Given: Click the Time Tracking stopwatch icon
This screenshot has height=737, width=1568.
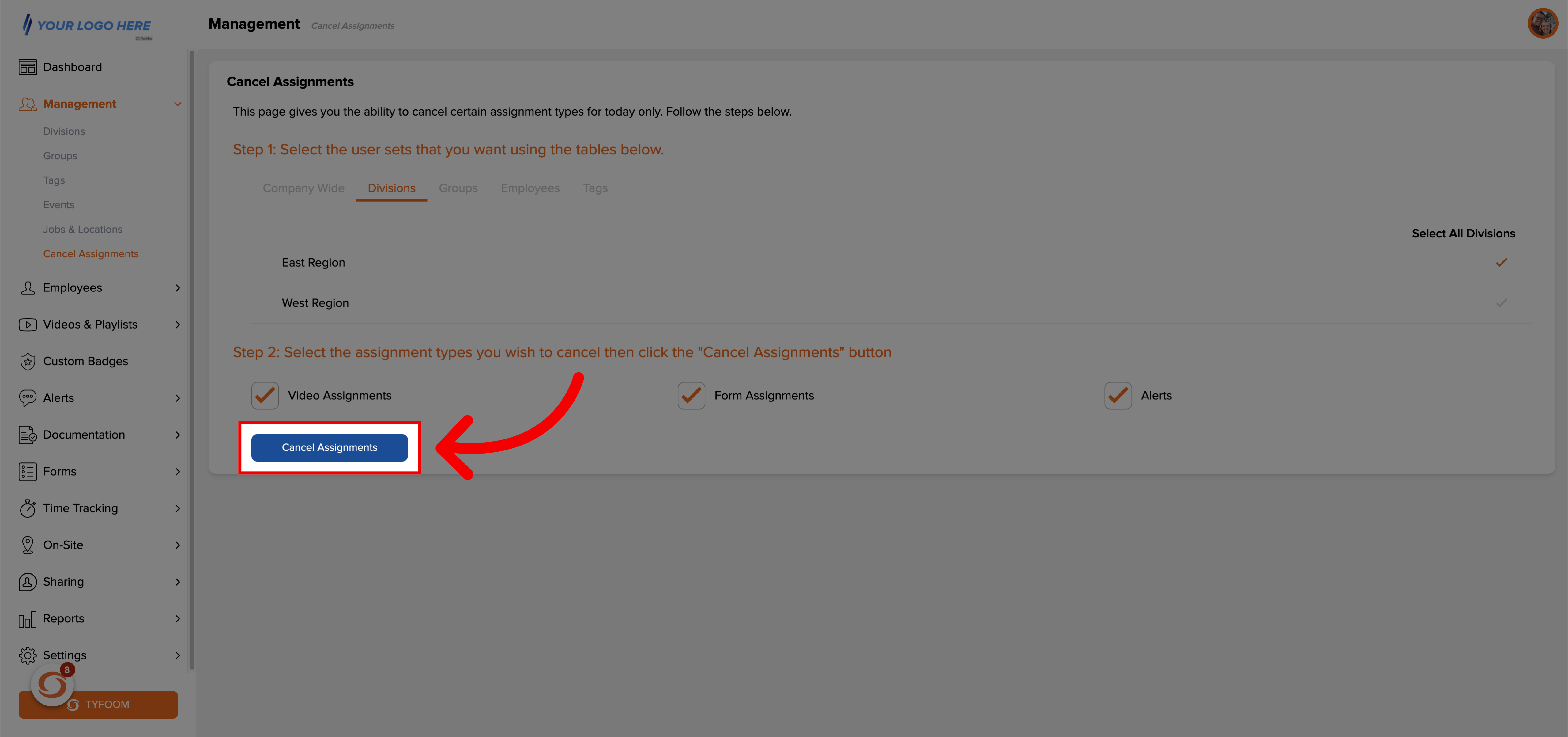Looking at the screenshot, I should [x=27, y=508].
